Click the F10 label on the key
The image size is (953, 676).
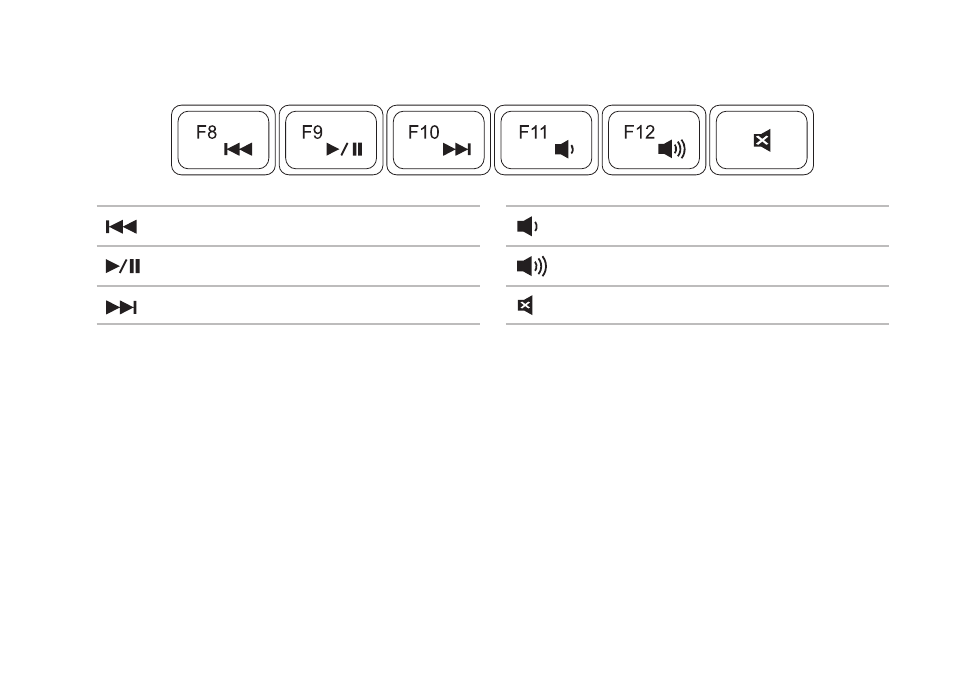(x=423, y=133)
